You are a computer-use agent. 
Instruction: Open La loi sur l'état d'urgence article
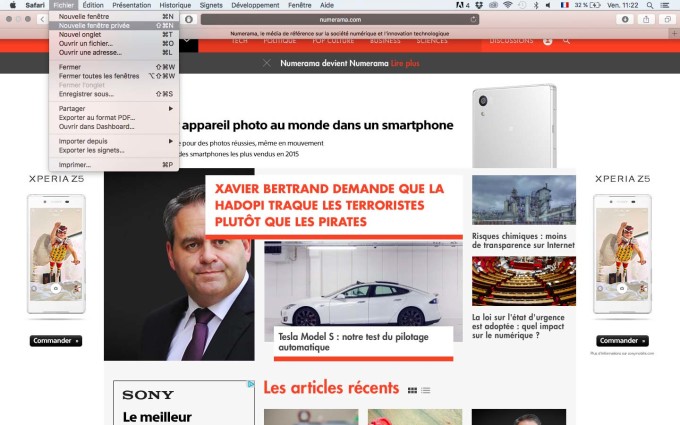[x=518, y=326]
